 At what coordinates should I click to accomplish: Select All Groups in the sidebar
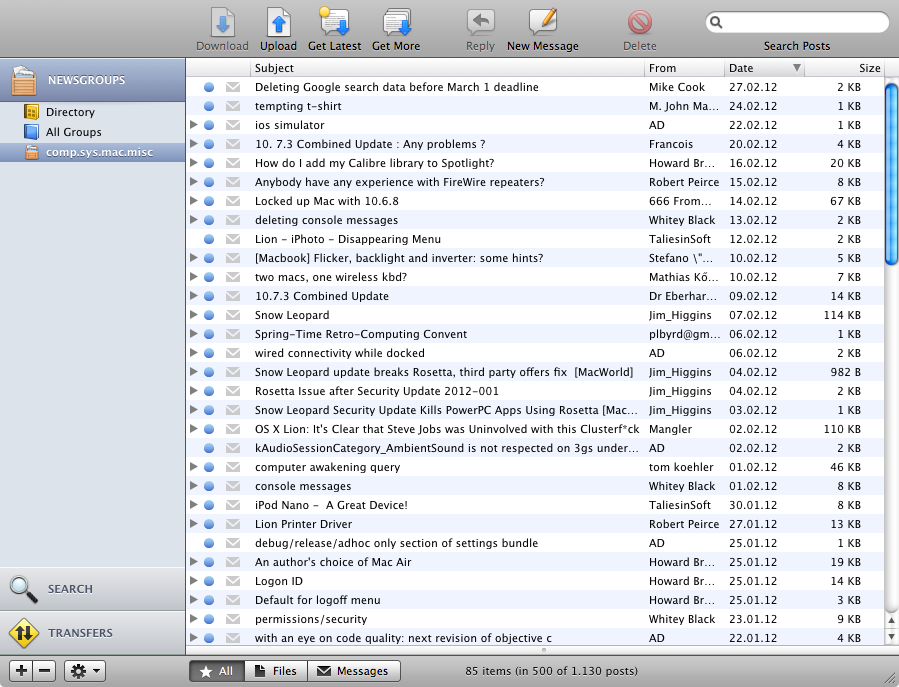(x=73, y=132)
